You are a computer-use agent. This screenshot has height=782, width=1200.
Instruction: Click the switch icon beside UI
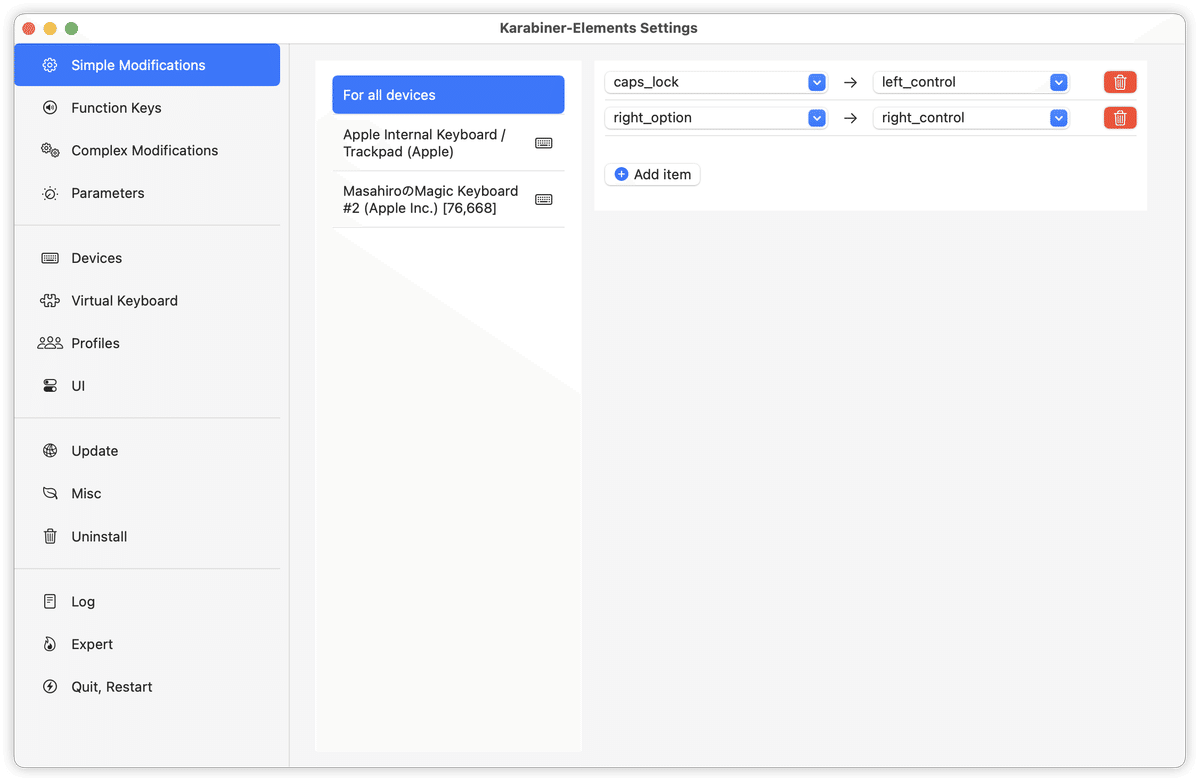point(50,386)
